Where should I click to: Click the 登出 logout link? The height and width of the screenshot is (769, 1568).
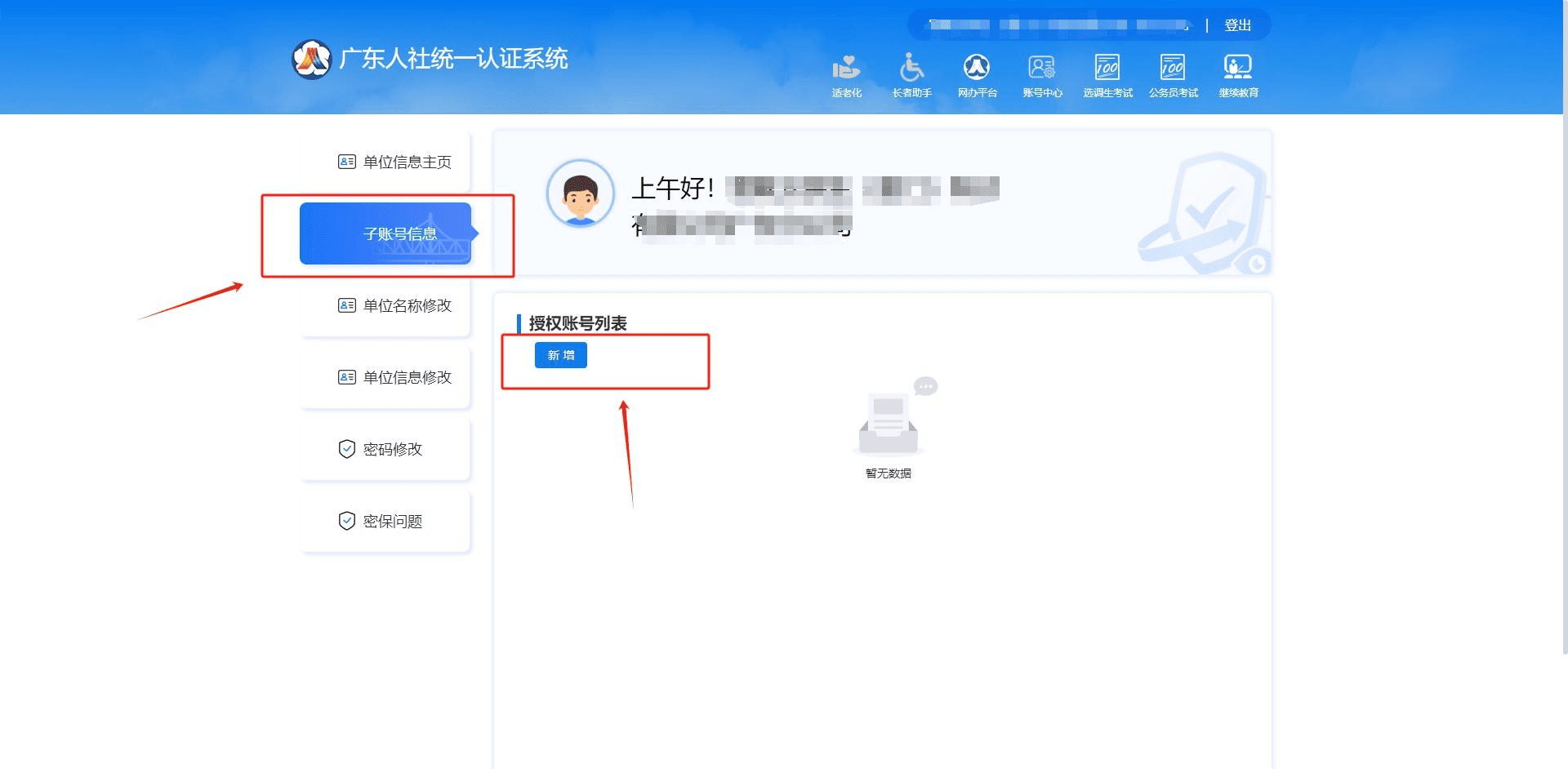pos(1237,25)
